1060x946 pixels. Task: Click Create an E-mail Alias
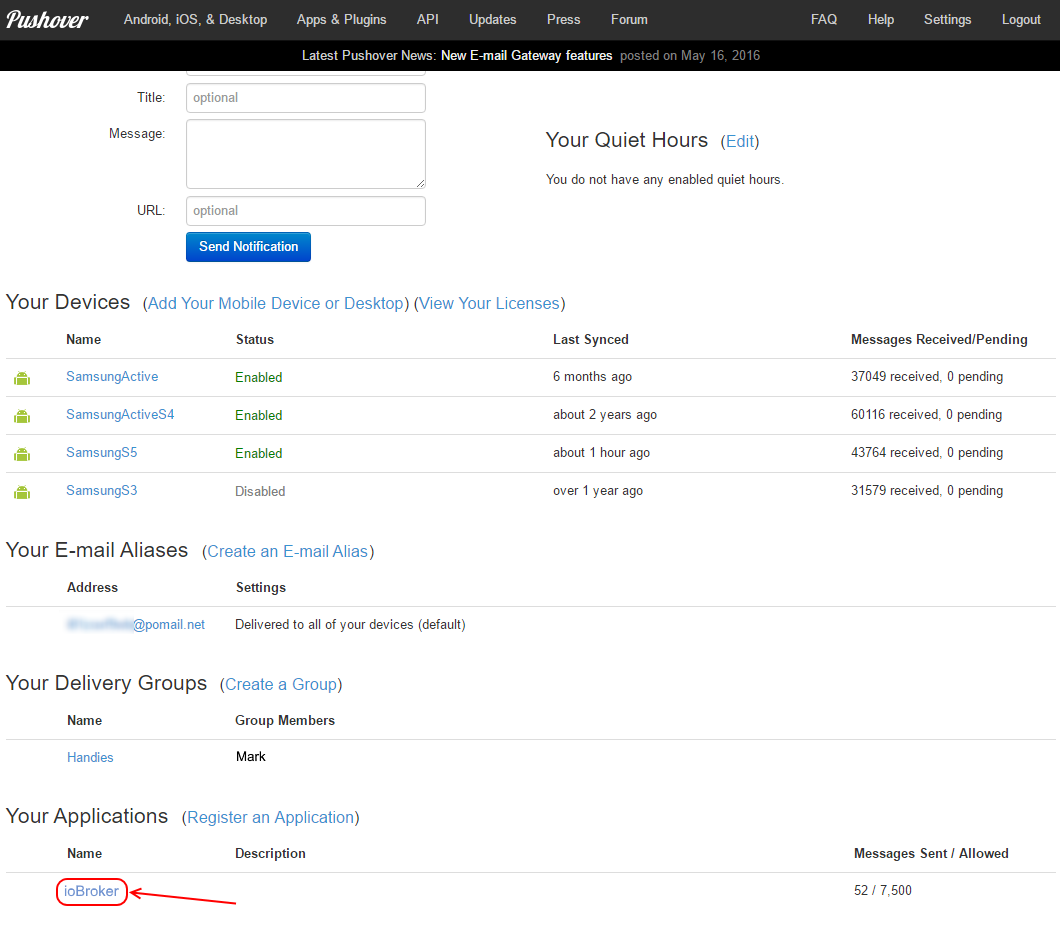point(287,552)
